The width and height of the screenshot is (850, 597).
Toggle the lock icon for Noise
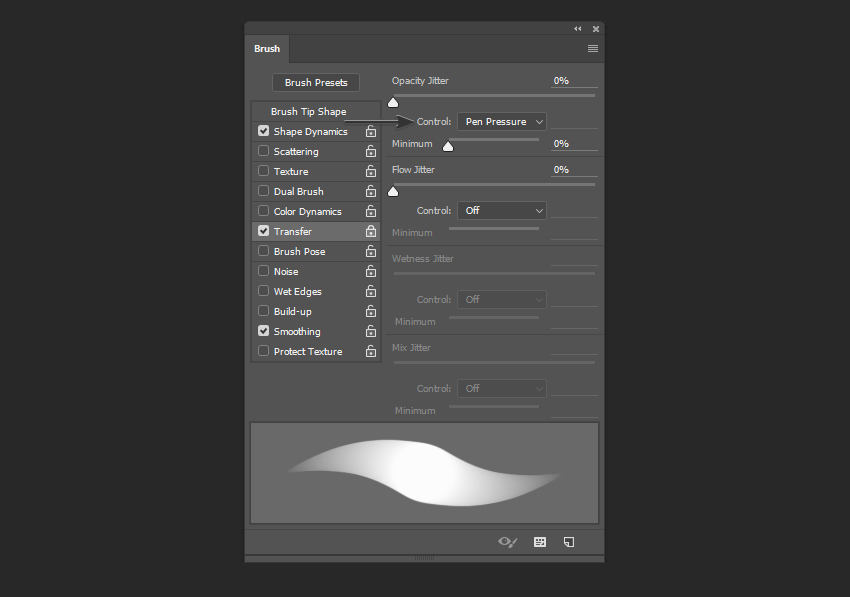(x=371, y=272)
